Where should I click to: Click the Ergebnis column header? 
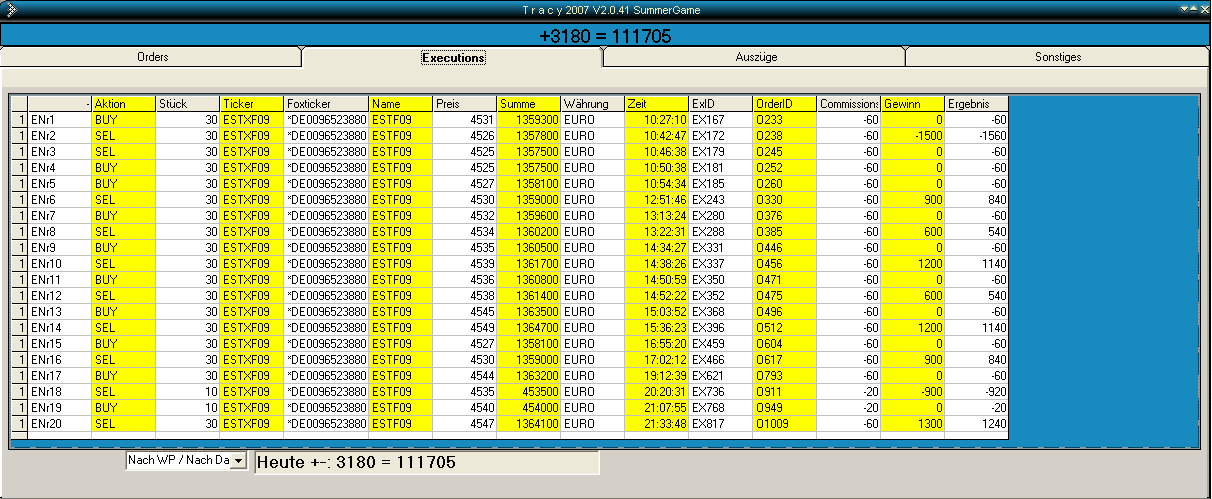976,104
